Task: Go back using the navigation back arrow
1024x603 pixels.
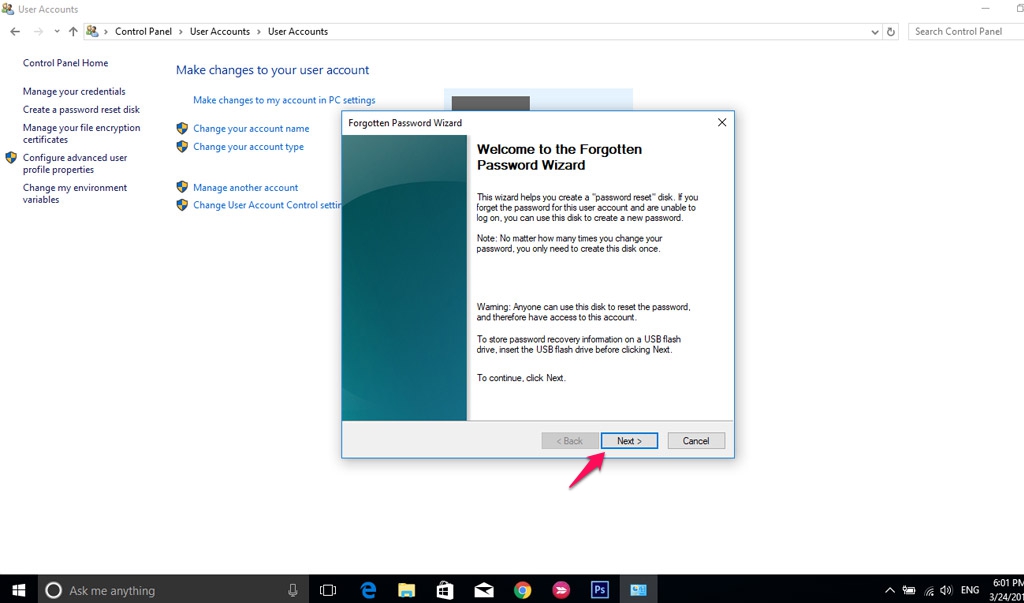Action: (15, 32)
